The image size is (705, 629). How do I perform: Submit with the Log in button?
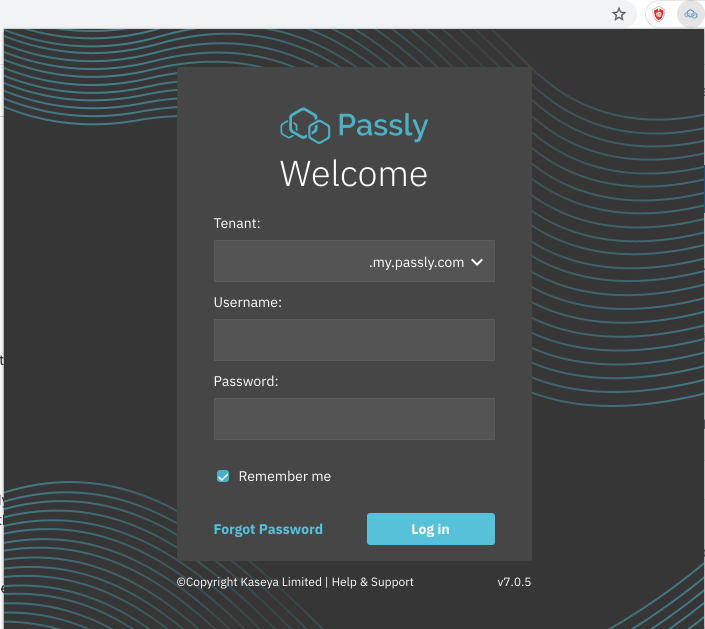[431, 529]
